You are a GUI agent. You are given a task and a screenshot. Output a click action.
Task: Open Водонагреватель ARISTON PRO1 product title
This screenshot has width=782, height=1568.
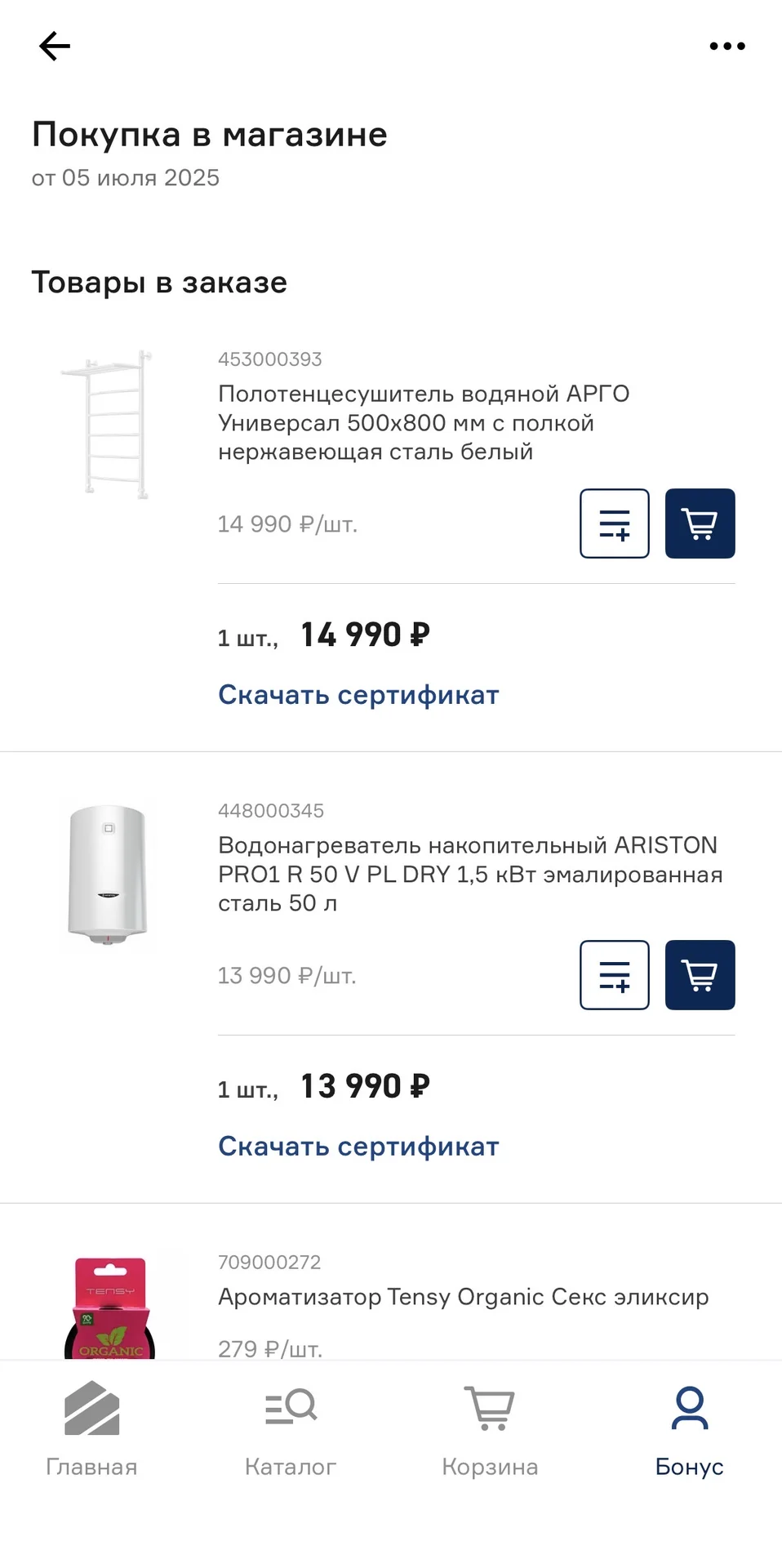click(470, 874)
